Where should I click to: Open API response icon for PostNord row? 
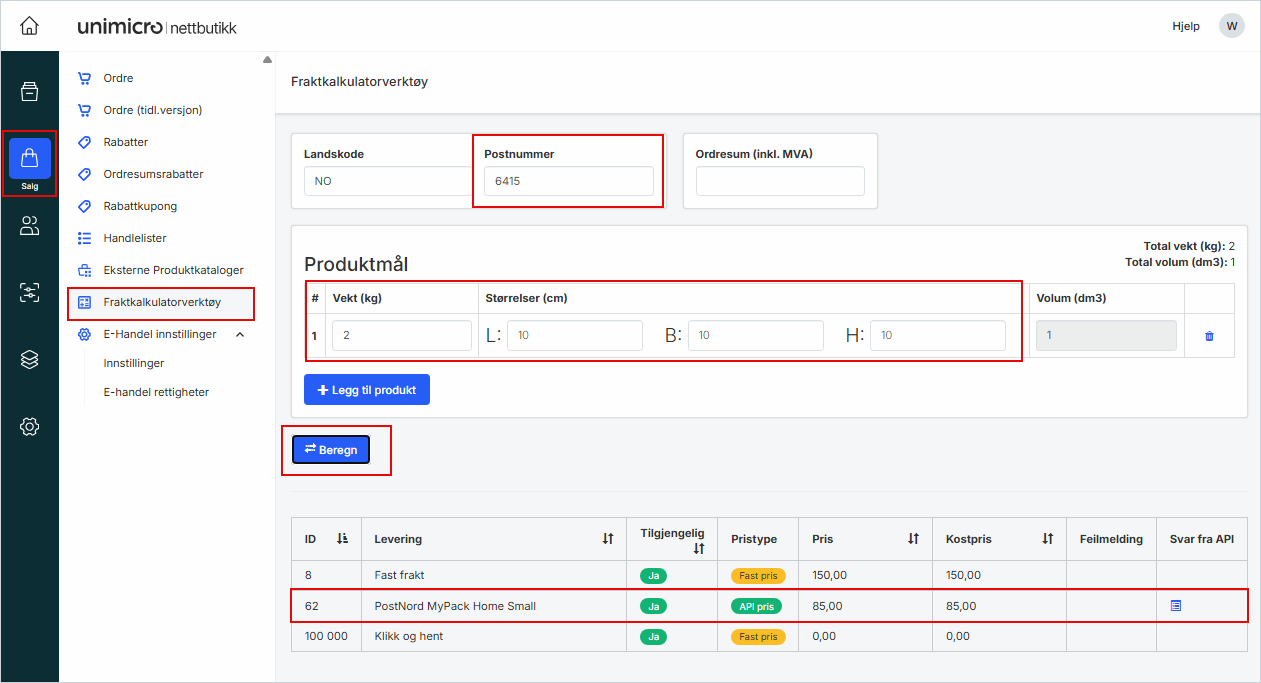(1176, 606)
